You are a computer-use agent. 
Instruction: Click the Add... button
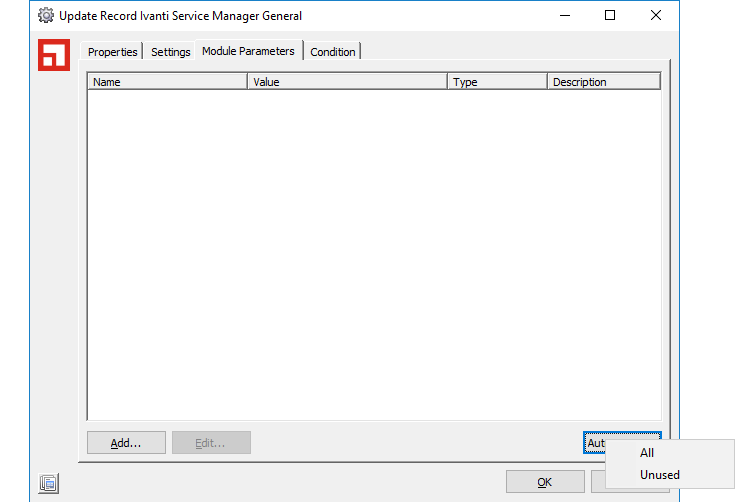[126, 443]
